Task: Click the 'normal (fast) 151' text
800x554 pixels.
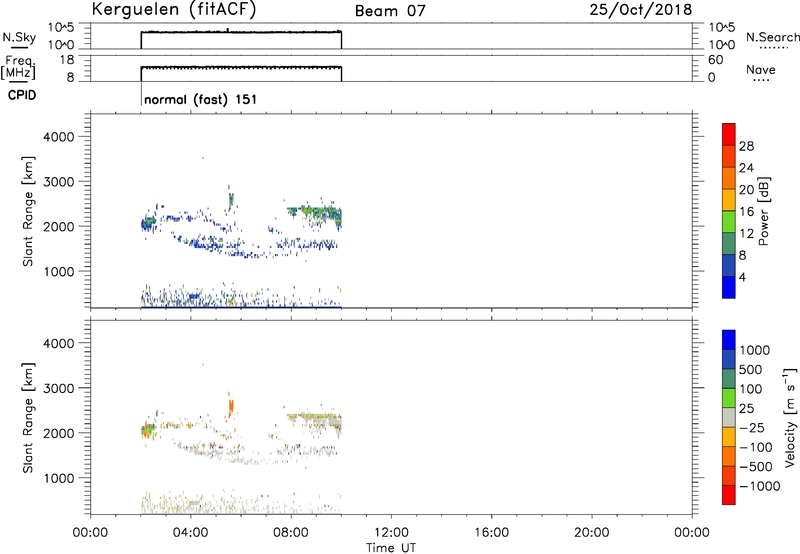Action: pos(201,99)
